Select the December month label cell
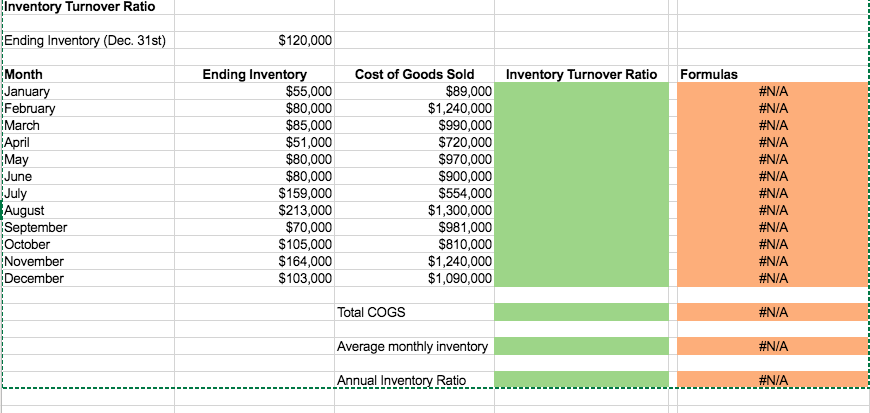This screenshot has height=413, width=870. (88, 278)
